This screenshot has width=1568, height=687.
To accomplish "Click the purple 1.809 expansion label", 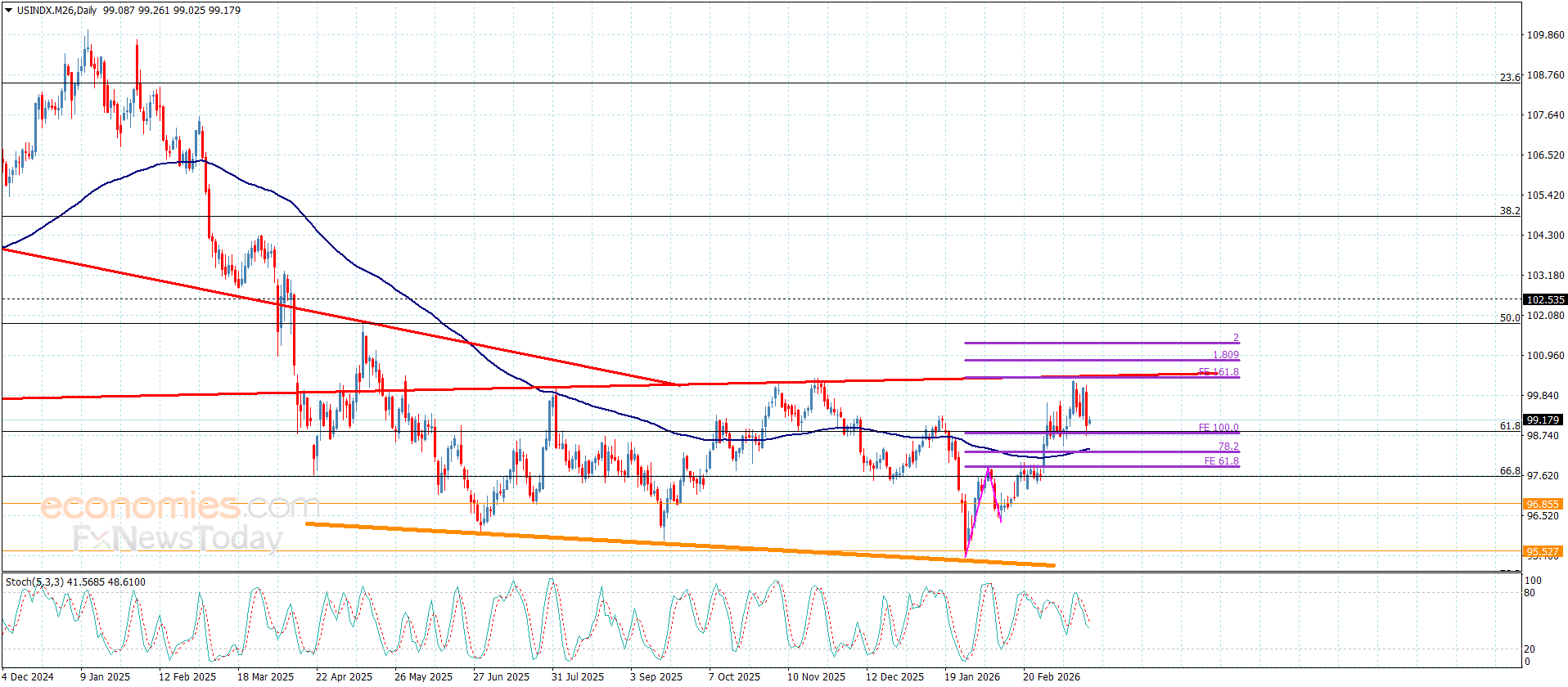I will (1225, 355).
